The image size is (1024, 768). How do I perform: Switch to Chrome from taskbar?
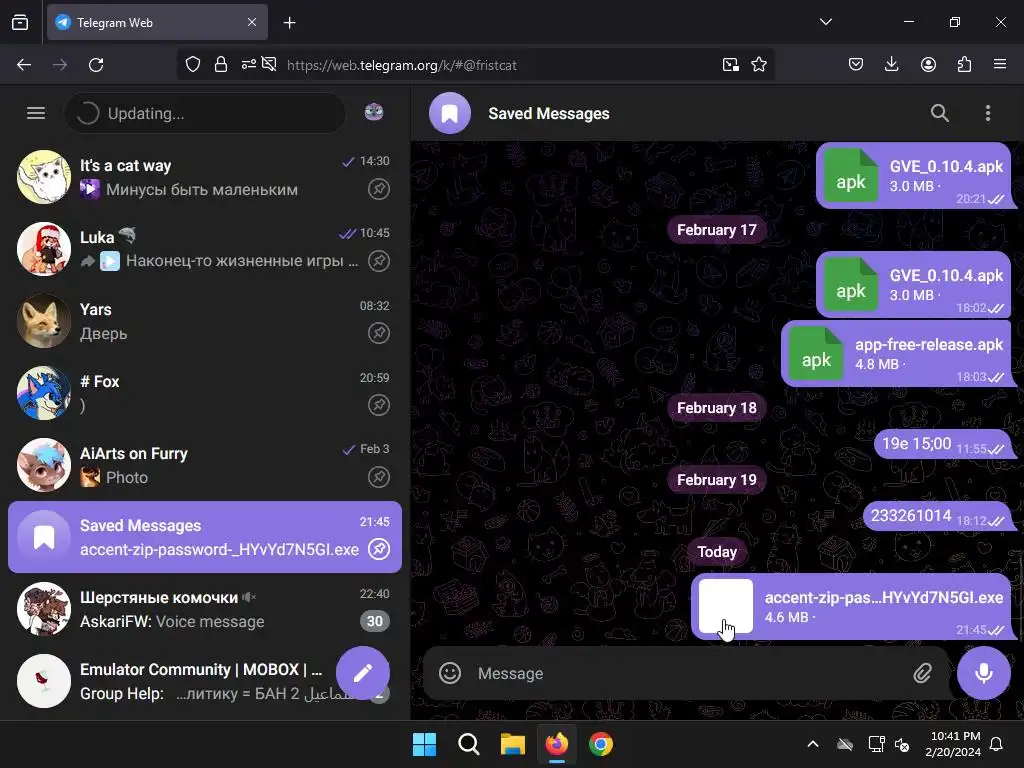click(601, 744)
